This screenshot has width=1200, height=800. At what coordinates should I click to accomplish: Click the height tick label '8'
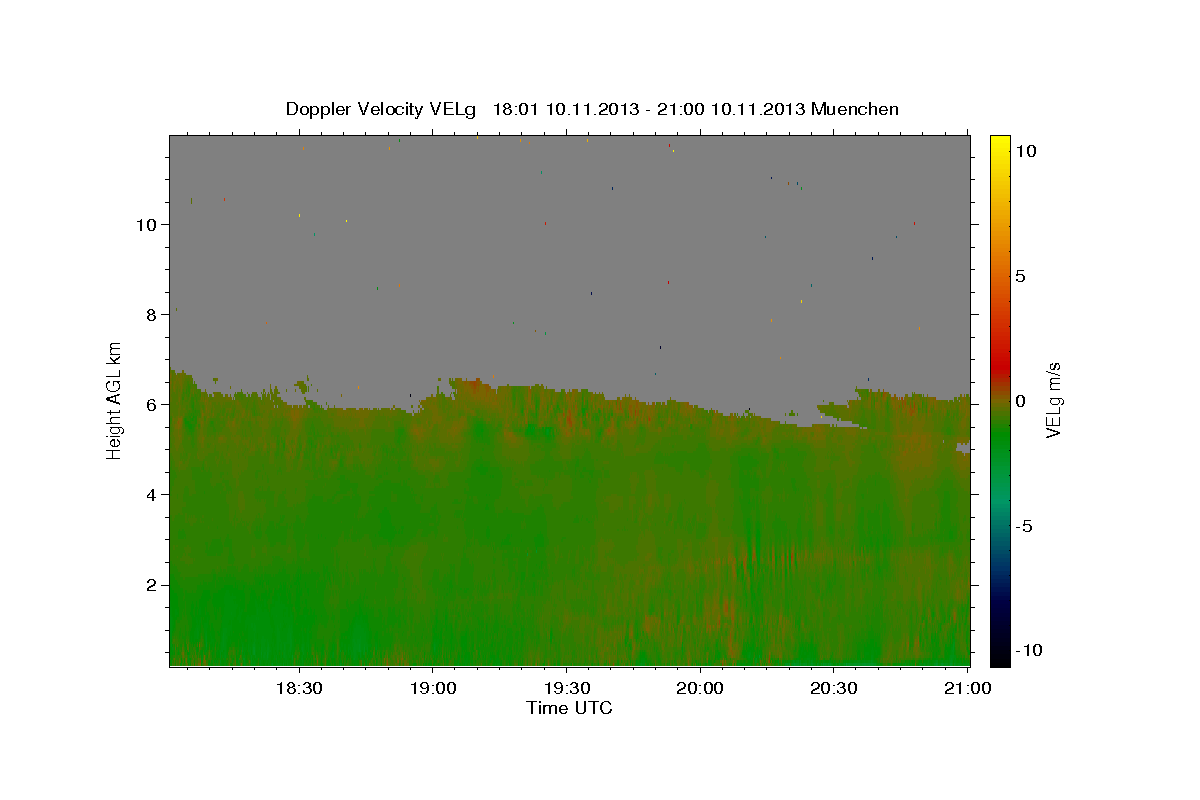pyautogui.click(x=152, y=314)
